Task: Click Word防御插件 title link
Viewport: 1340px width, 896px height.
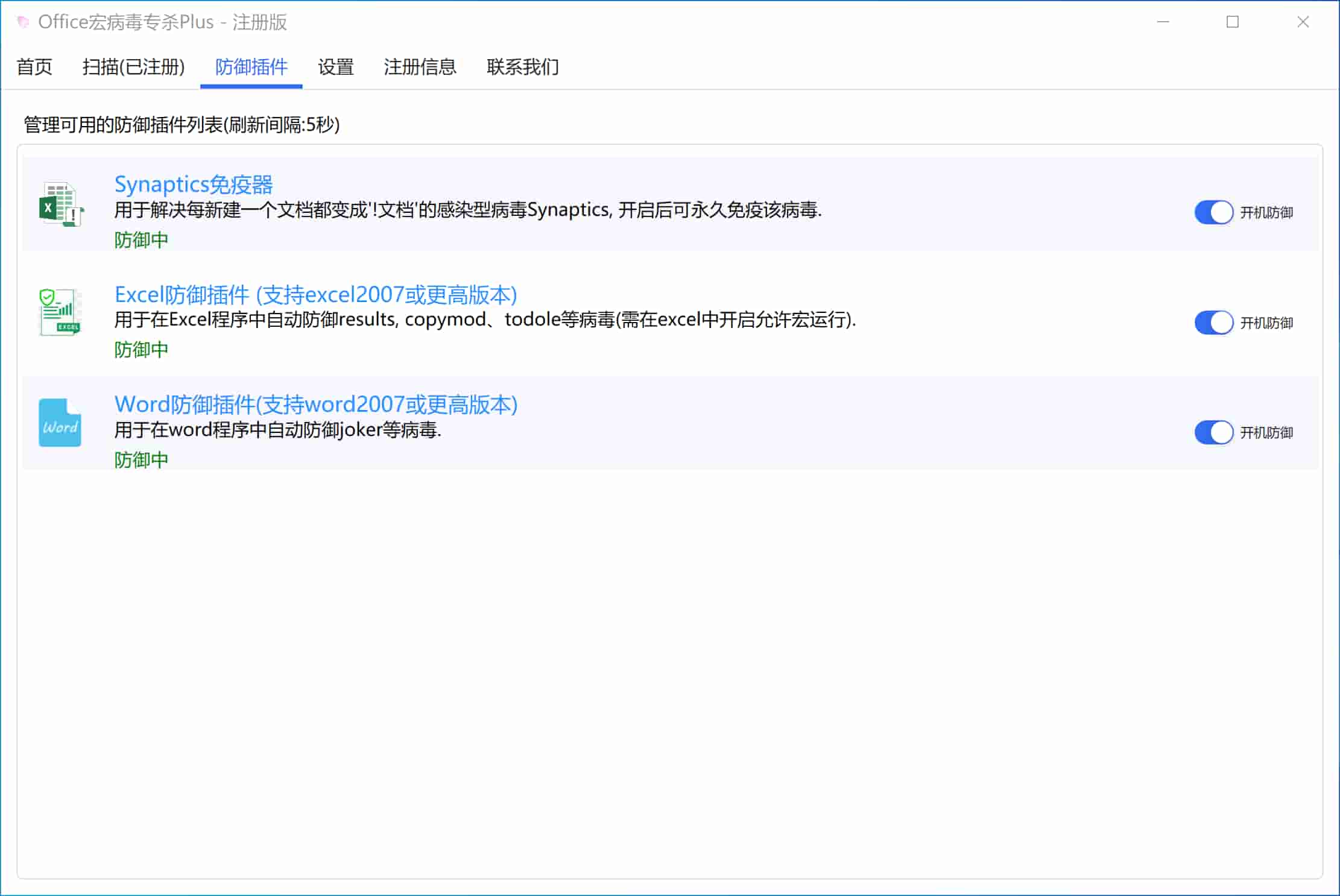Action: [315, 405]
